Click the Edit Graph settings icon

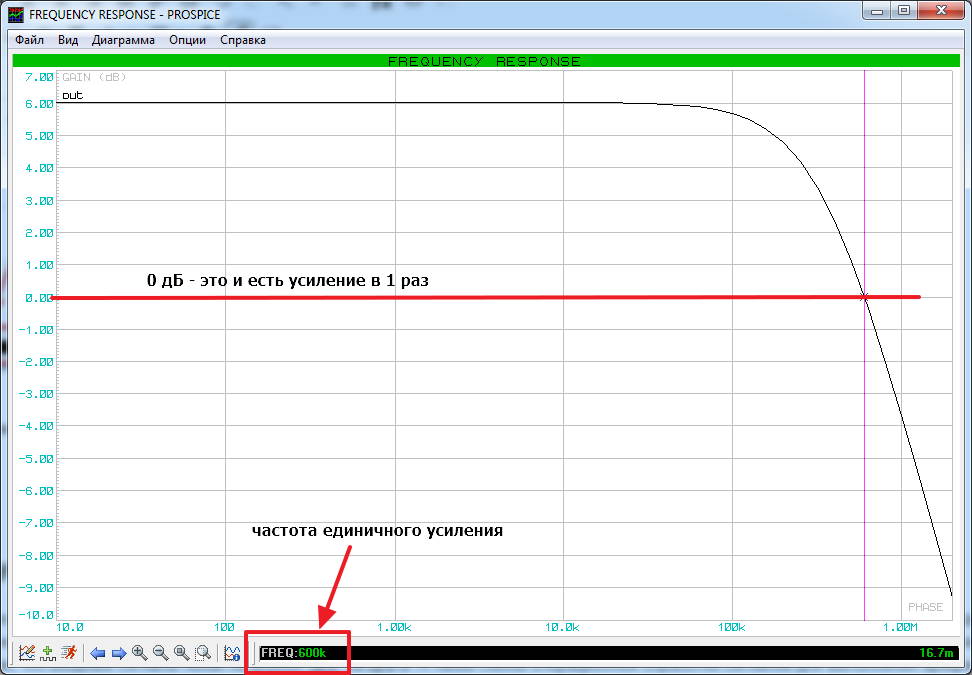pos(27,653)
